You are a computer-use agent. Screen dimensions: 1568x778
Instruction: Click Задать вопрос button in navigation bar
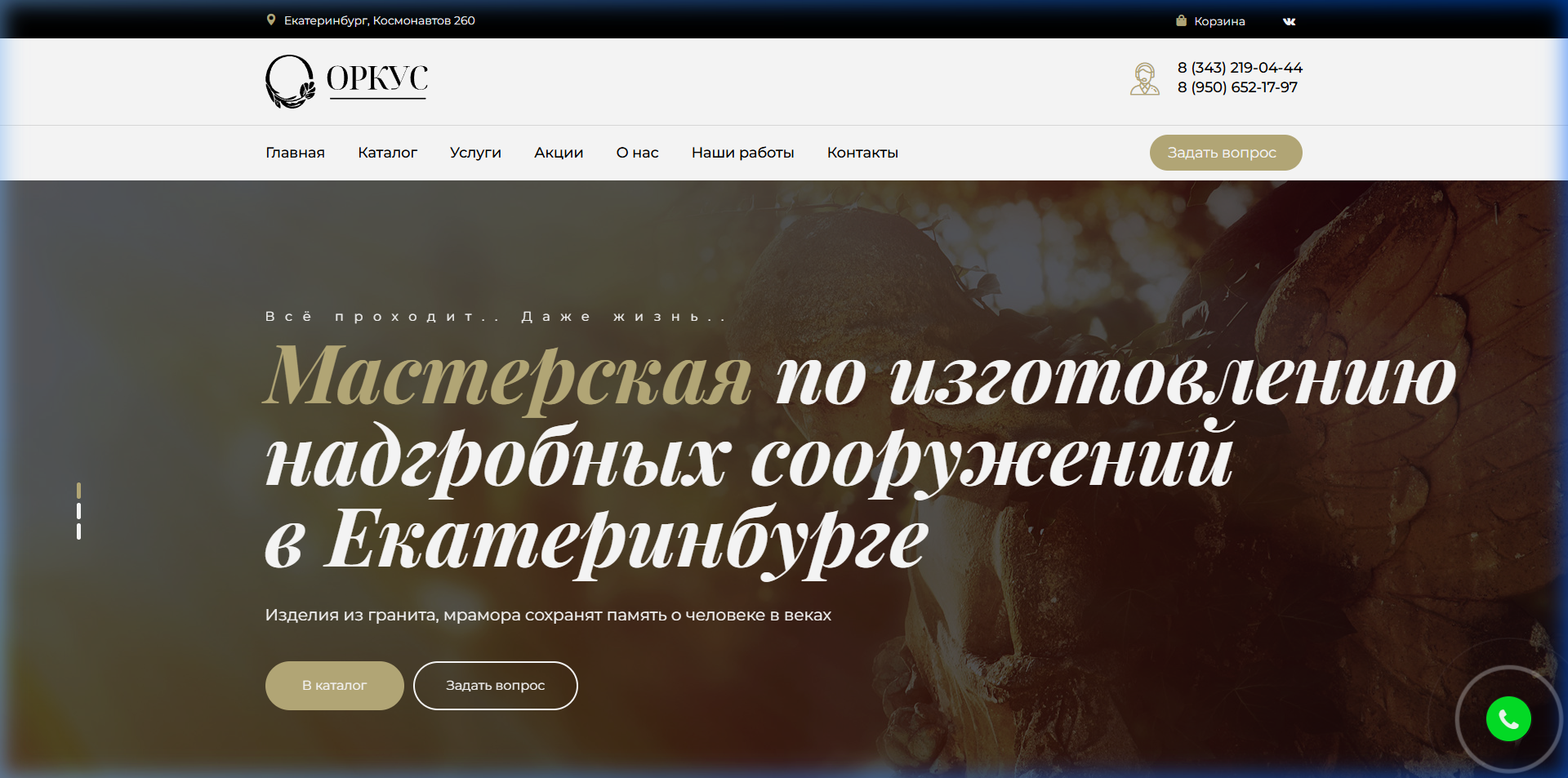[x=1226, y=153]
